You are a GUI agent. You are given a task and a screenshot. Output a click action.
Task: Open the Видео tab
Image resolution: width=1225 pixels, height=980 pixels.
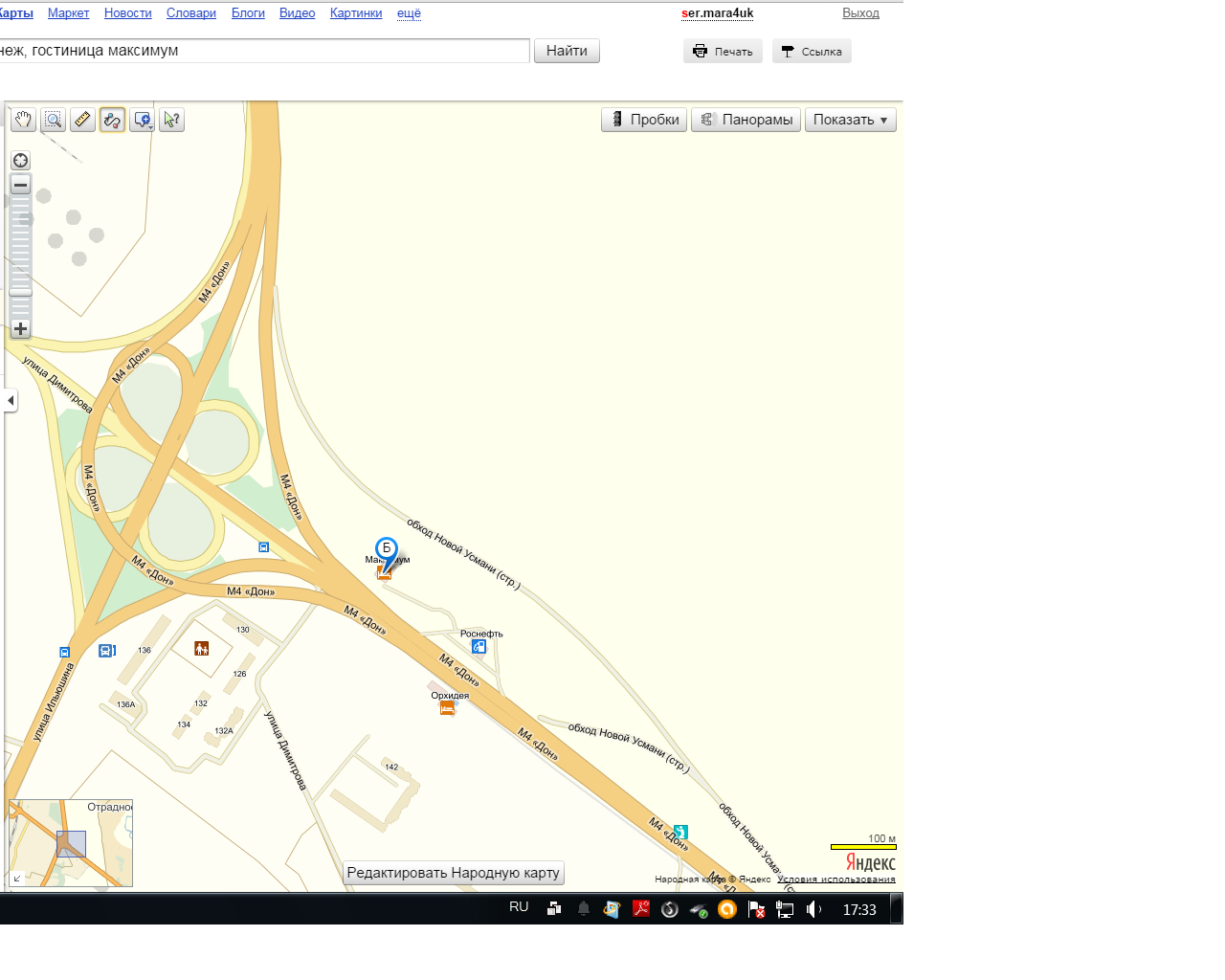point(297,13)
